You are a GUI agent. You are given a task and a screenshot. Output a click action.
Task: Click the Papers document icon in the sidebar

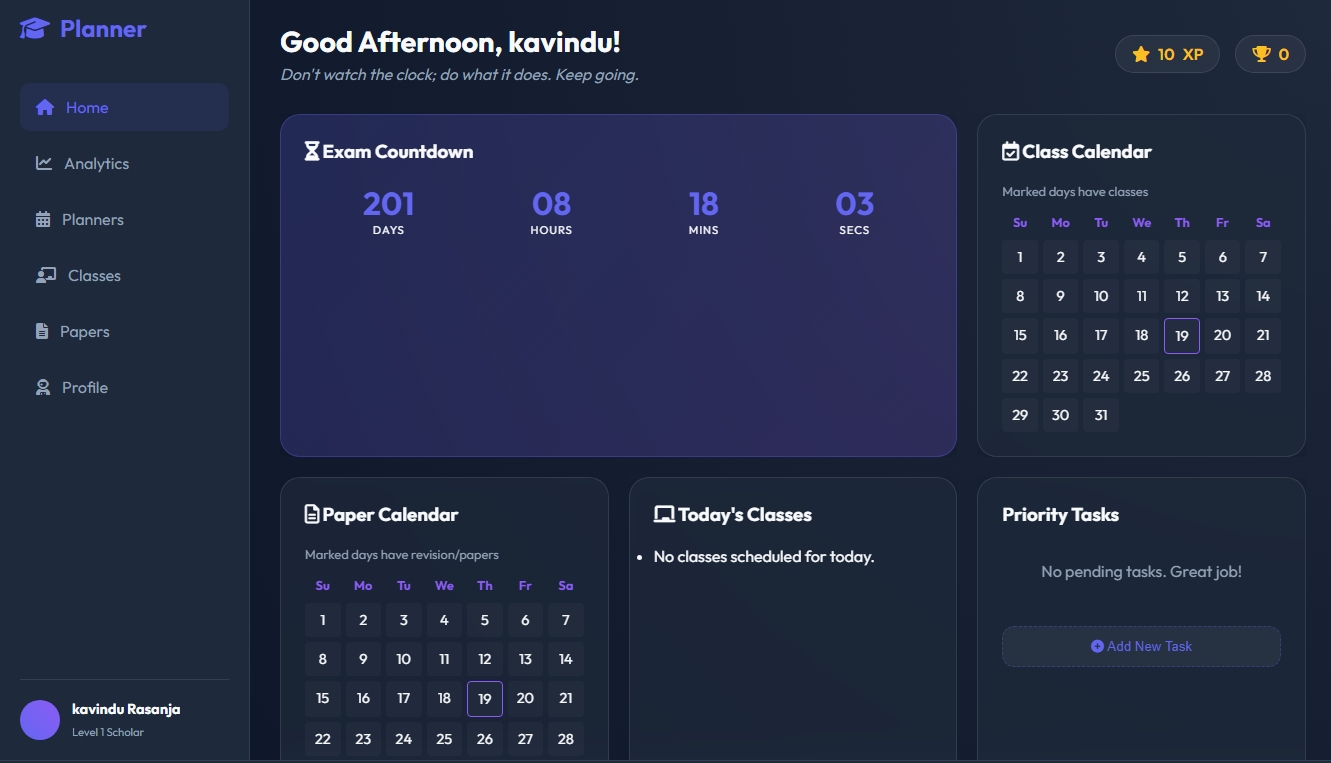(42, 331)
